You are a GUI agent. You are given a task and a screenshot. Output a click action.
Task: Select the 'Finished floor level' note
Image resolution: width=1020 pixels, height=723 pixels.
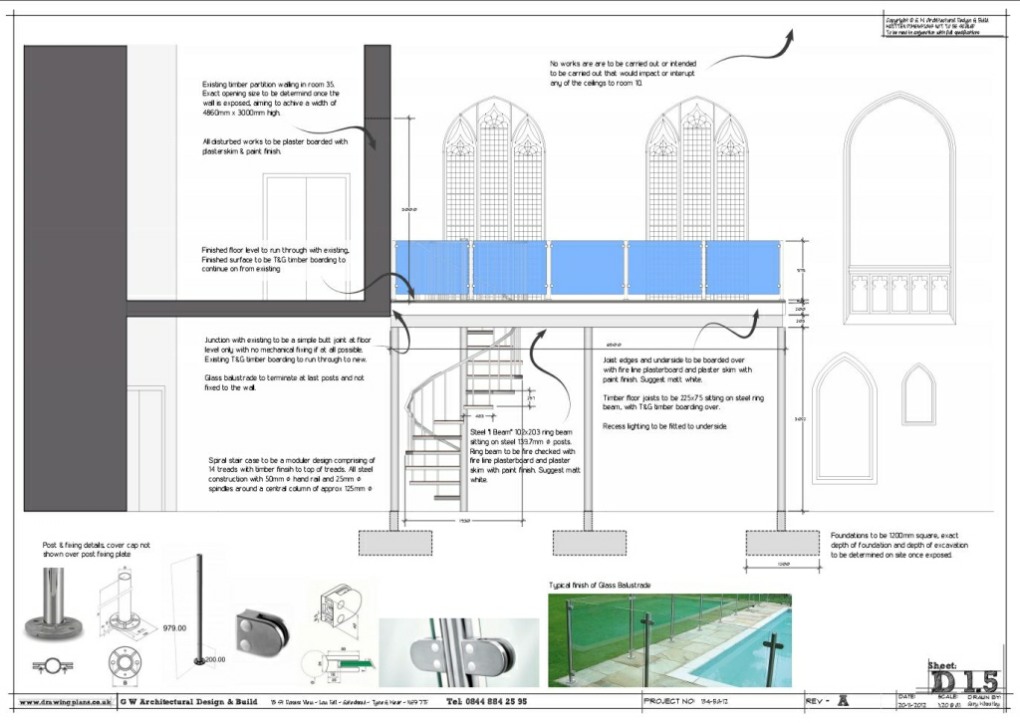coord(275,259)
